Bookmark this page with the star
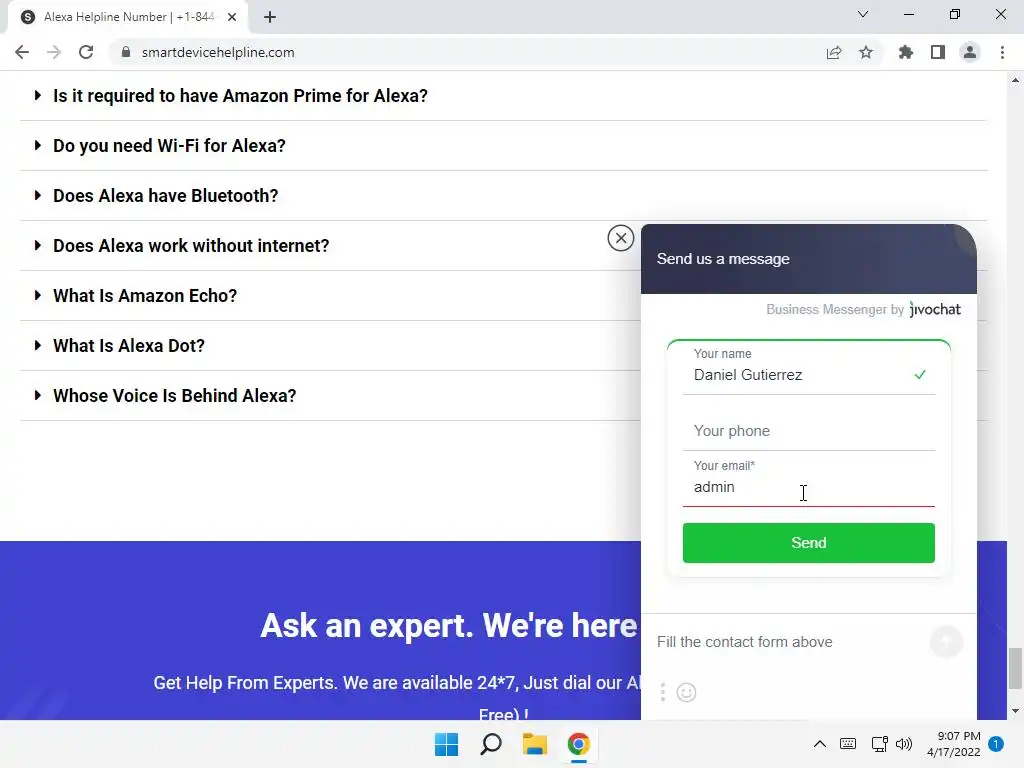1024x768 pixels. click(866, 52)
